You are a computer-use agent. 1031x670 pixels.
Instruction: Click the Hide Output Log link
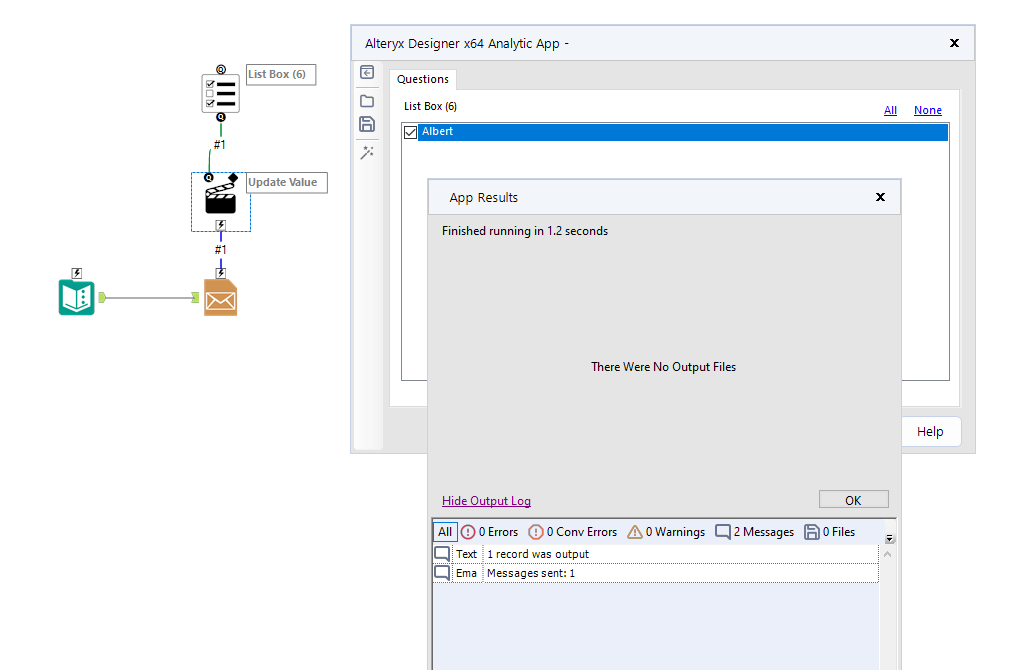[485, 499]
